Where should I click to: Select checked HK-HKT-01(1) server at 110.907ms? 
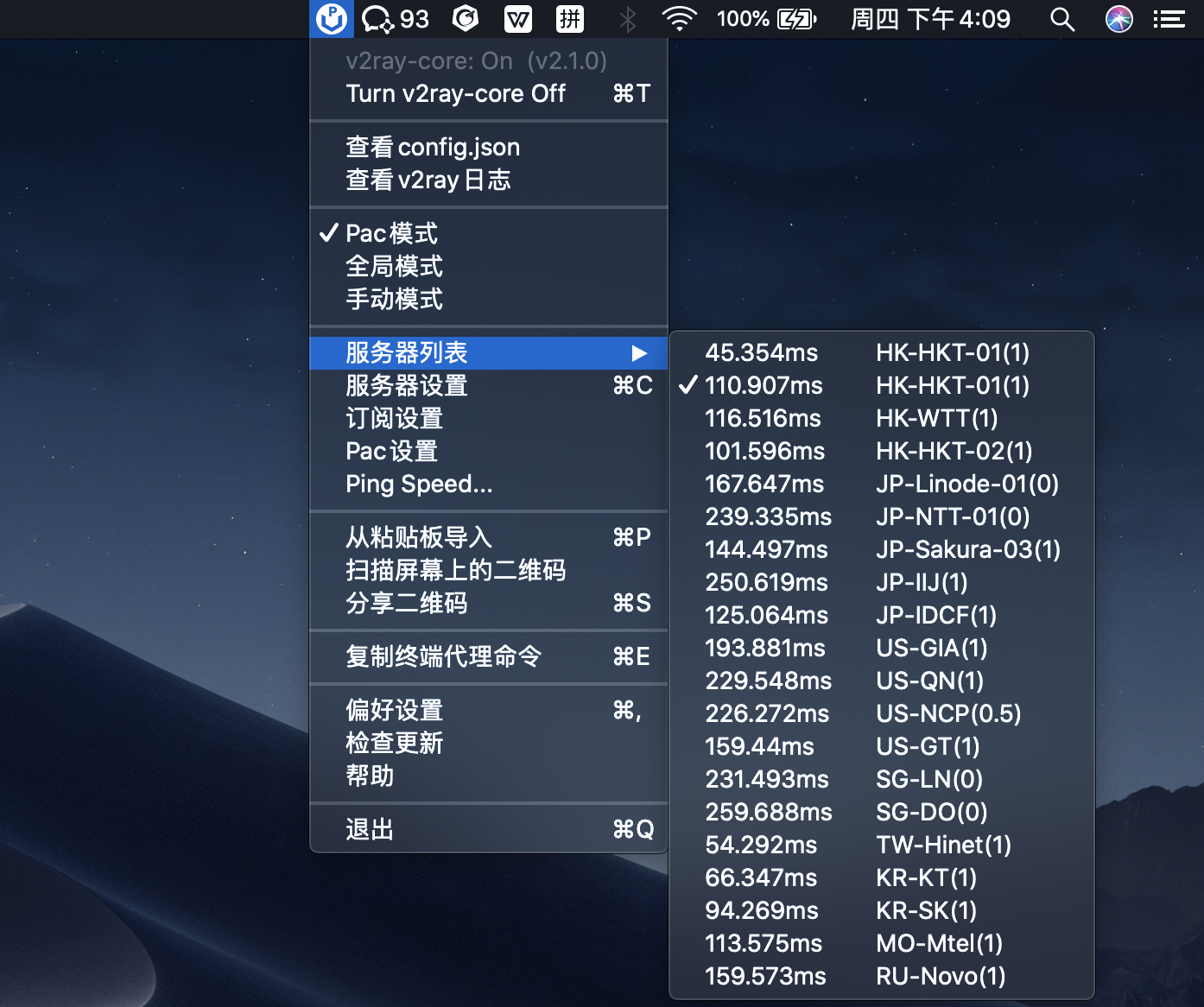(882, 385)
